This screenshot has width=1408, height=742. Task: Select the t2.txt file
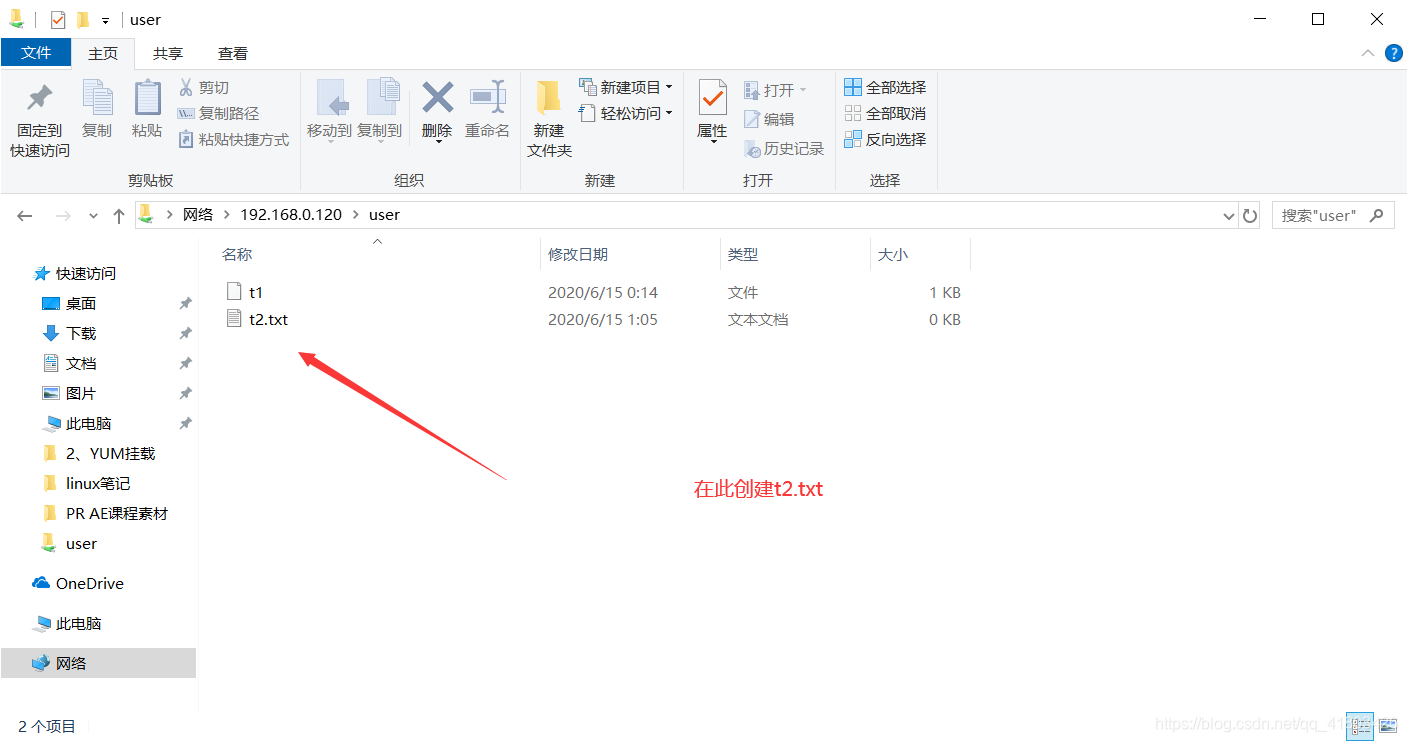(x=267, y=319)
